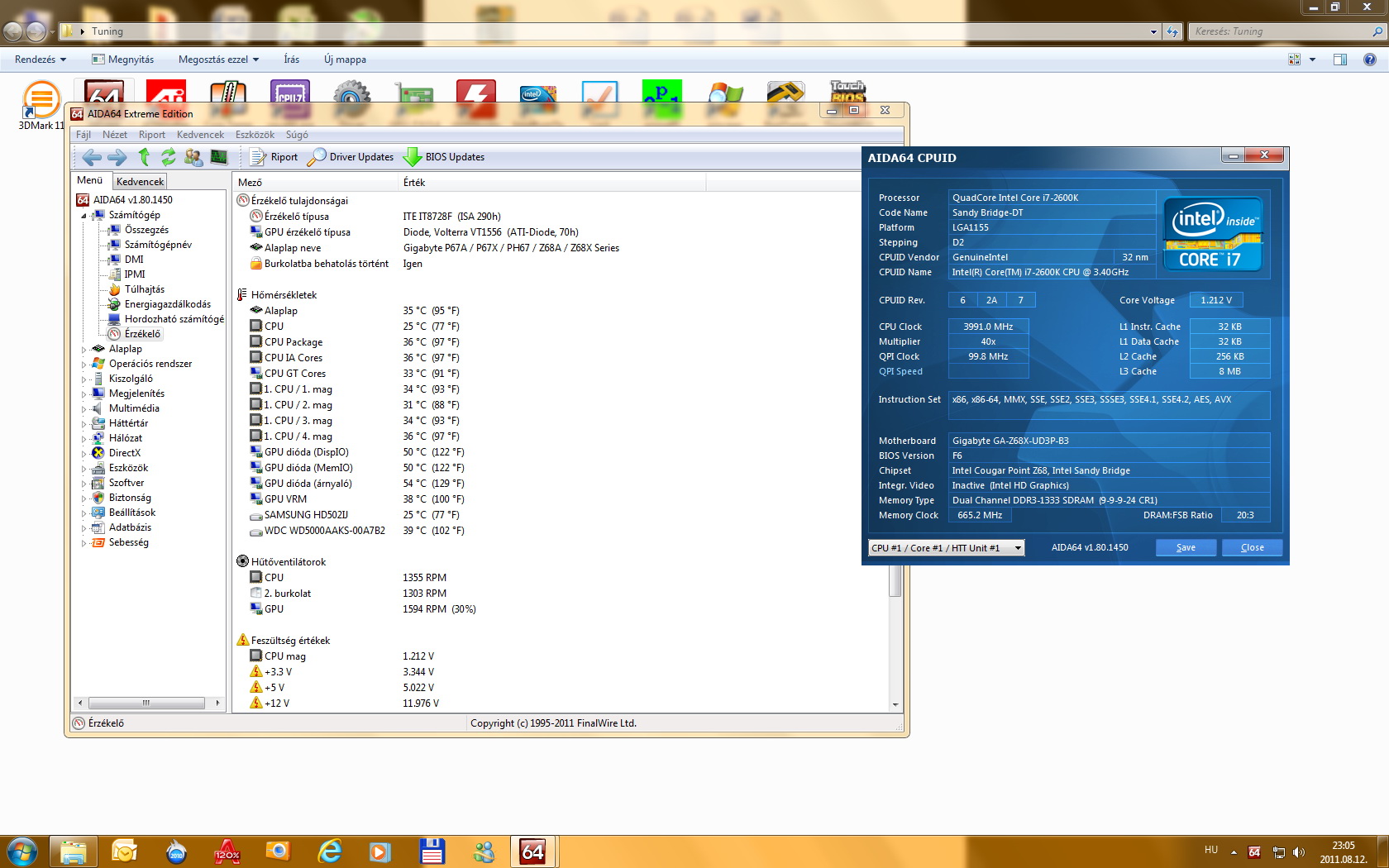Viewport: 1389px width, 868px height.
Task: Click the Explorer help icon
Action: pos(1370,60)
